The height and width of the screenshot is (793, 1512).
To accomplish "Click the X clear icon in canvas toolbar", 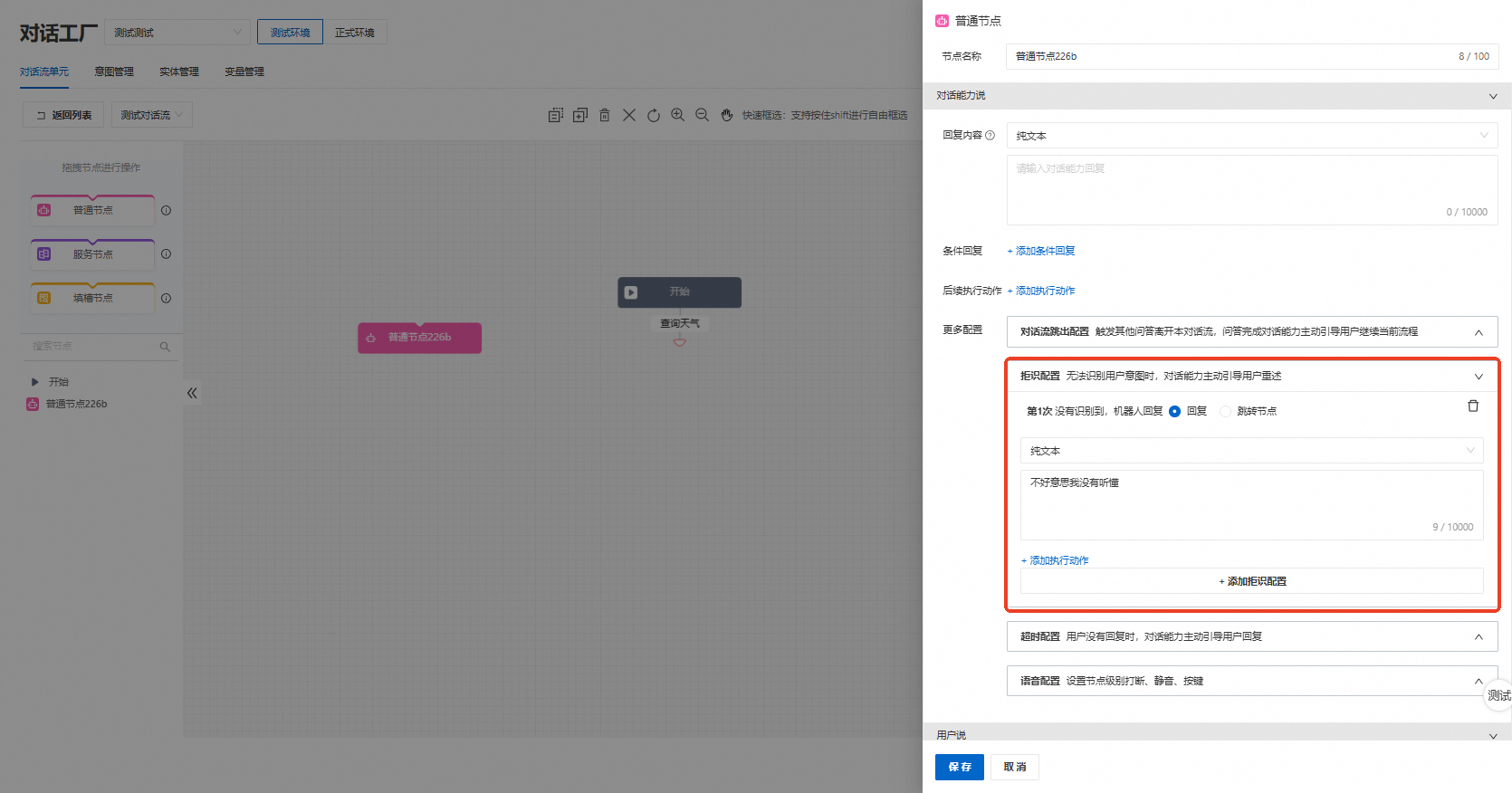I will pyautogui.click(x=629, y=115).
